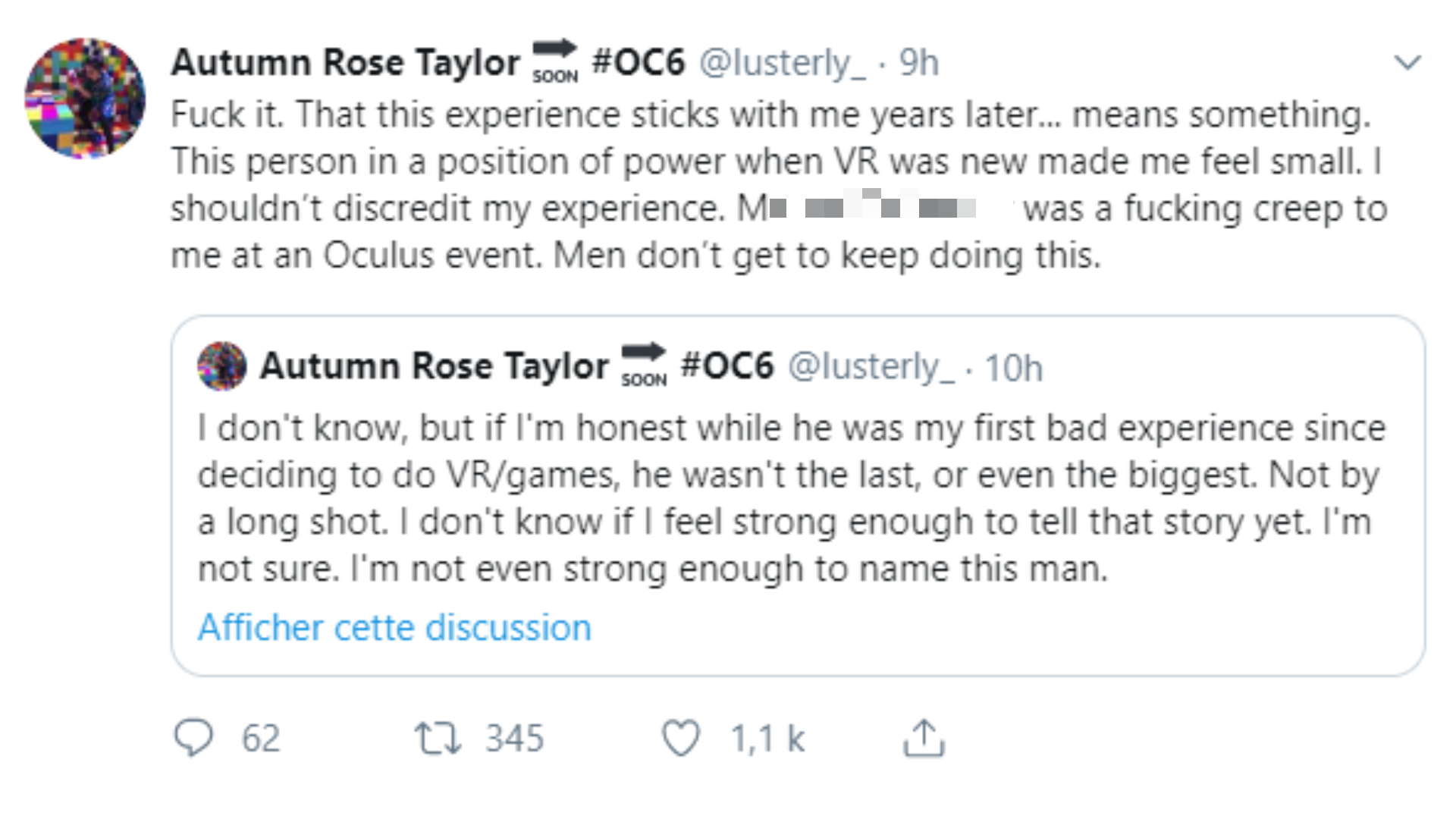Image resolution: width=1456 pixels, height=819 pixels.
Task: Click the Afficher cette discussion link
Action: [394, 628]
